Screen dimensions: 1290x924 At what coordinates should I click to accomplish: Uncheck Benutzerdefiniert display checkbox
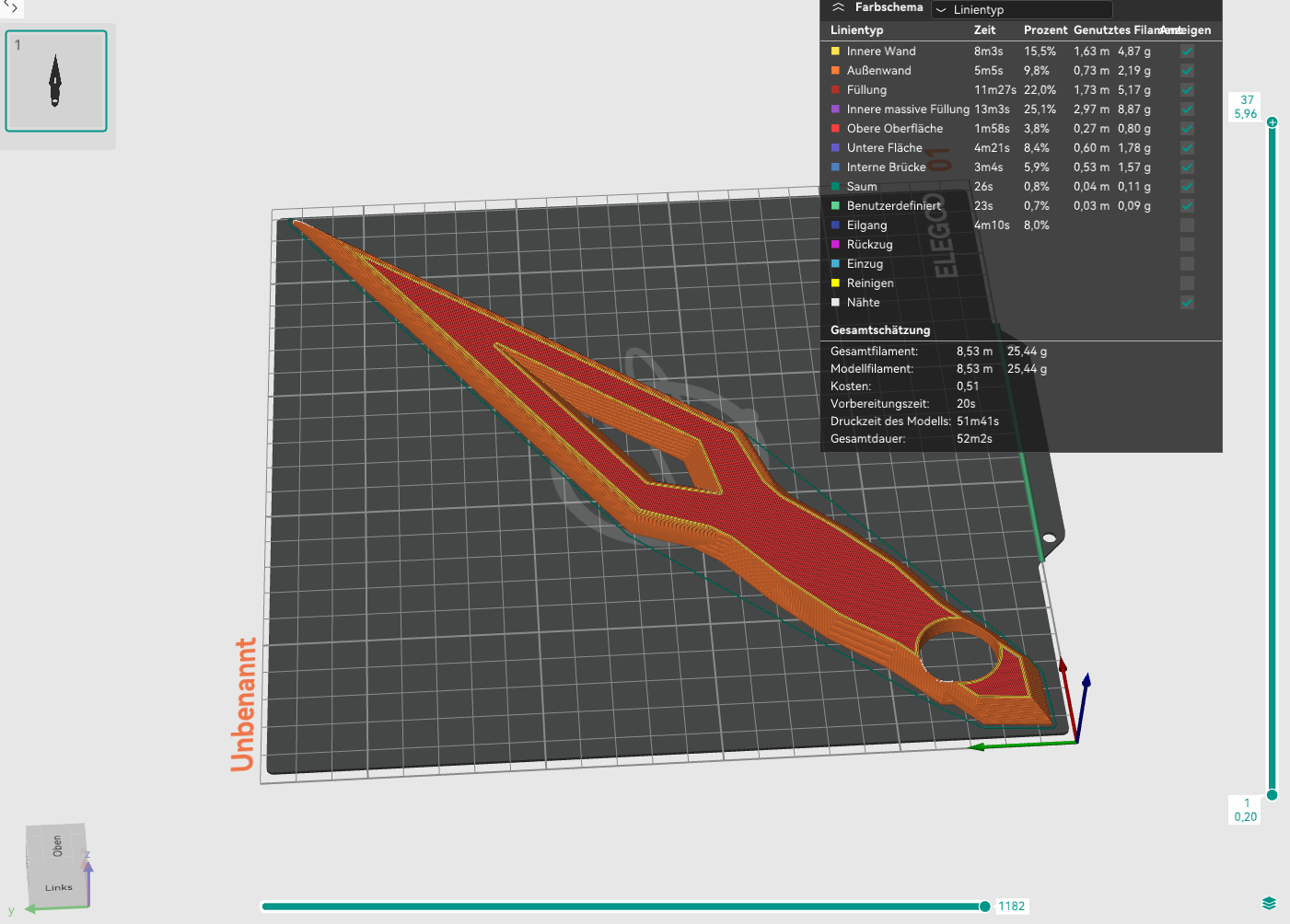click(x=1187, y=206)
